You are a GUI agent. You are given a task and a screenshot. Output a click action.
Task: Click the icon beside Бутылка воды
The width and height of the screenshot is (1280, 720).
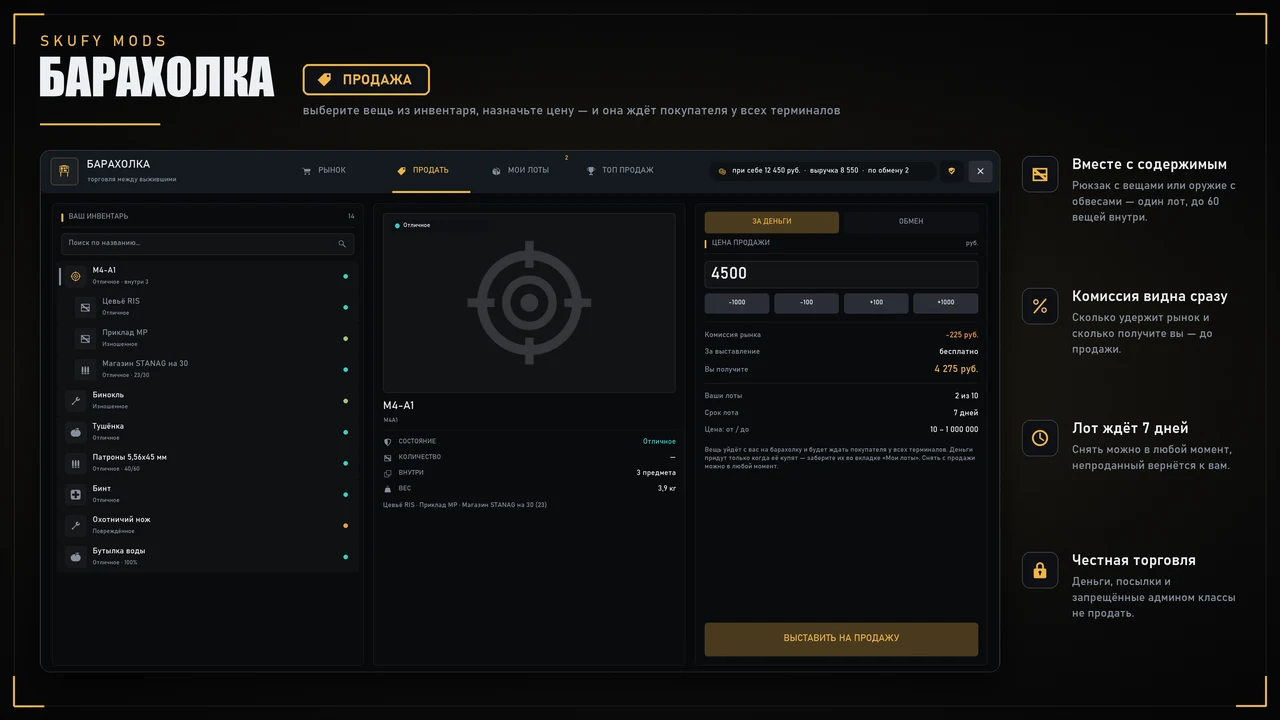75,556
